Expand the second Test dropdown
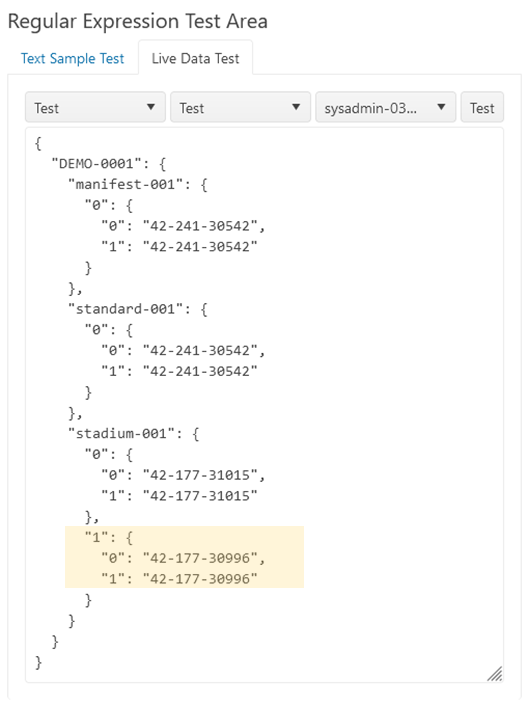Screen dimensions: 529x706 (x=240, y=108)
